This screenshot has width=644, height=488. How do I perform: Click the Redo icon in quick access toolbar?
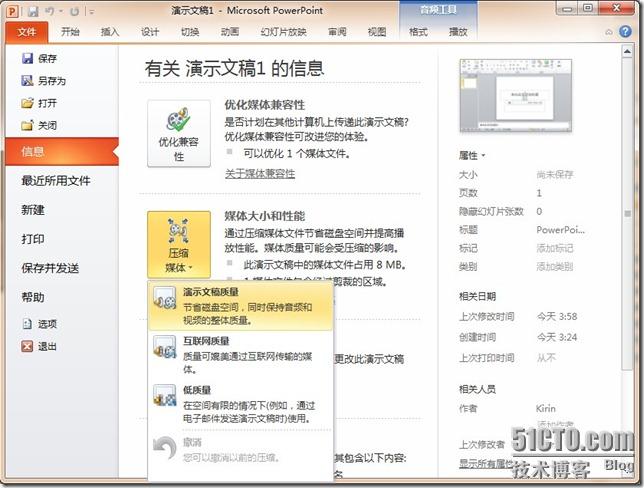pyautogui.click(x=74, y=12)
